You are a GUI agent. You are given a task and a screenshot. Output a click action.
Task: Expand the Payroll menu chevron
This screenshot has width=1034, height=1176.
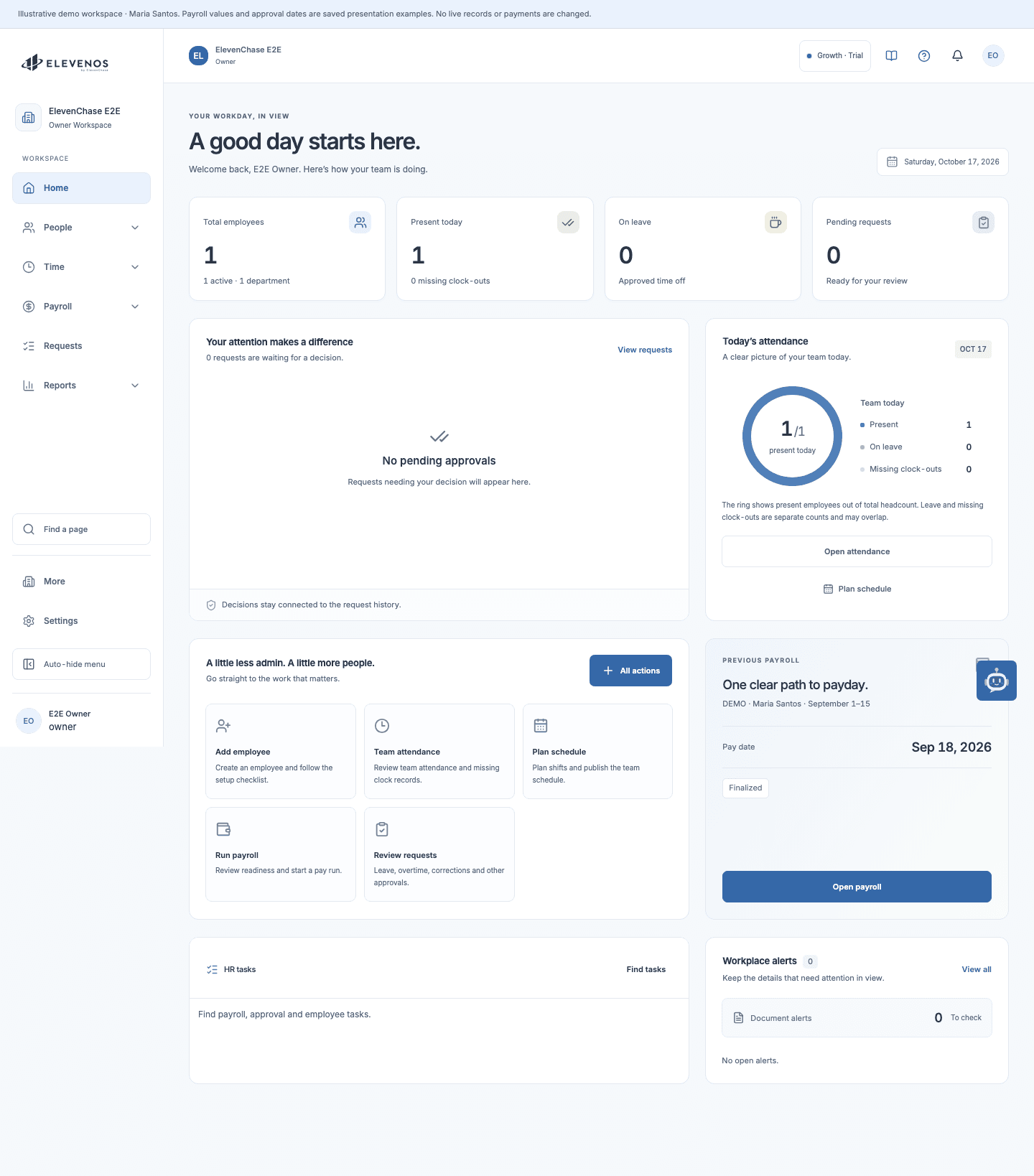(135, 307)
